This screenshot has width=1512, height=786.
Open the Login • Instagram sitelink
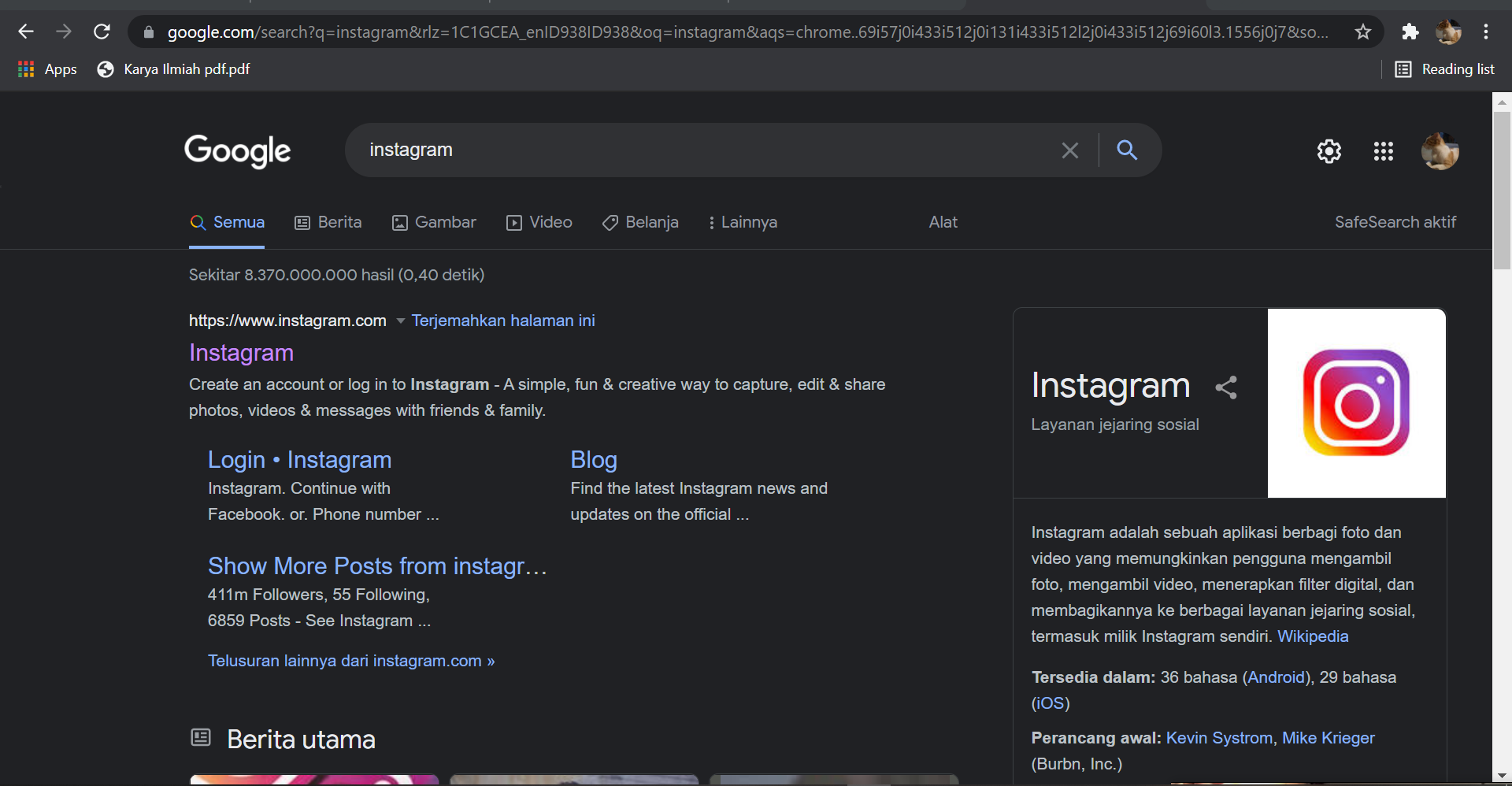[299, 460]
